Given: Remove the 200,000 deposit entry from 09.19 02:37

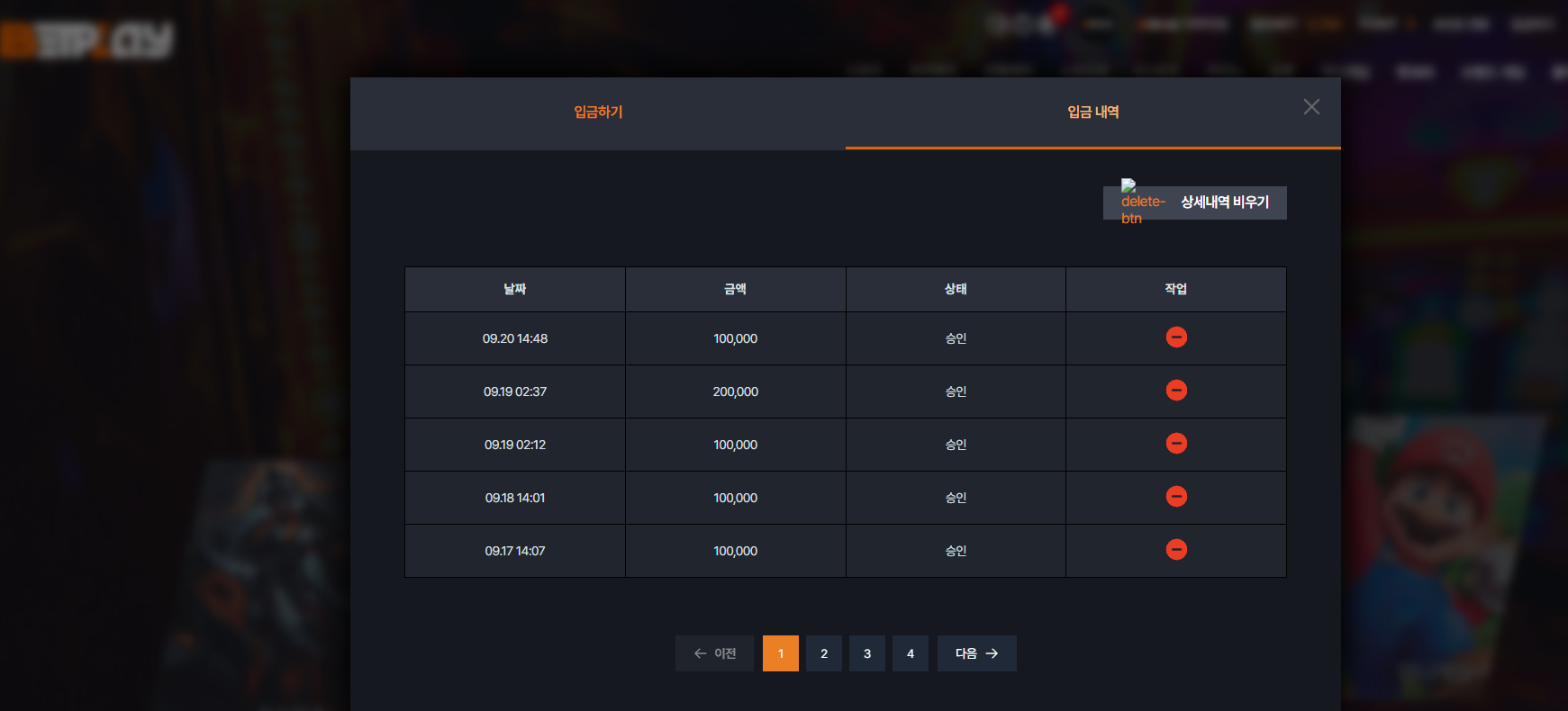Looking at the screenshot, I should click(x=1176, y=391).
